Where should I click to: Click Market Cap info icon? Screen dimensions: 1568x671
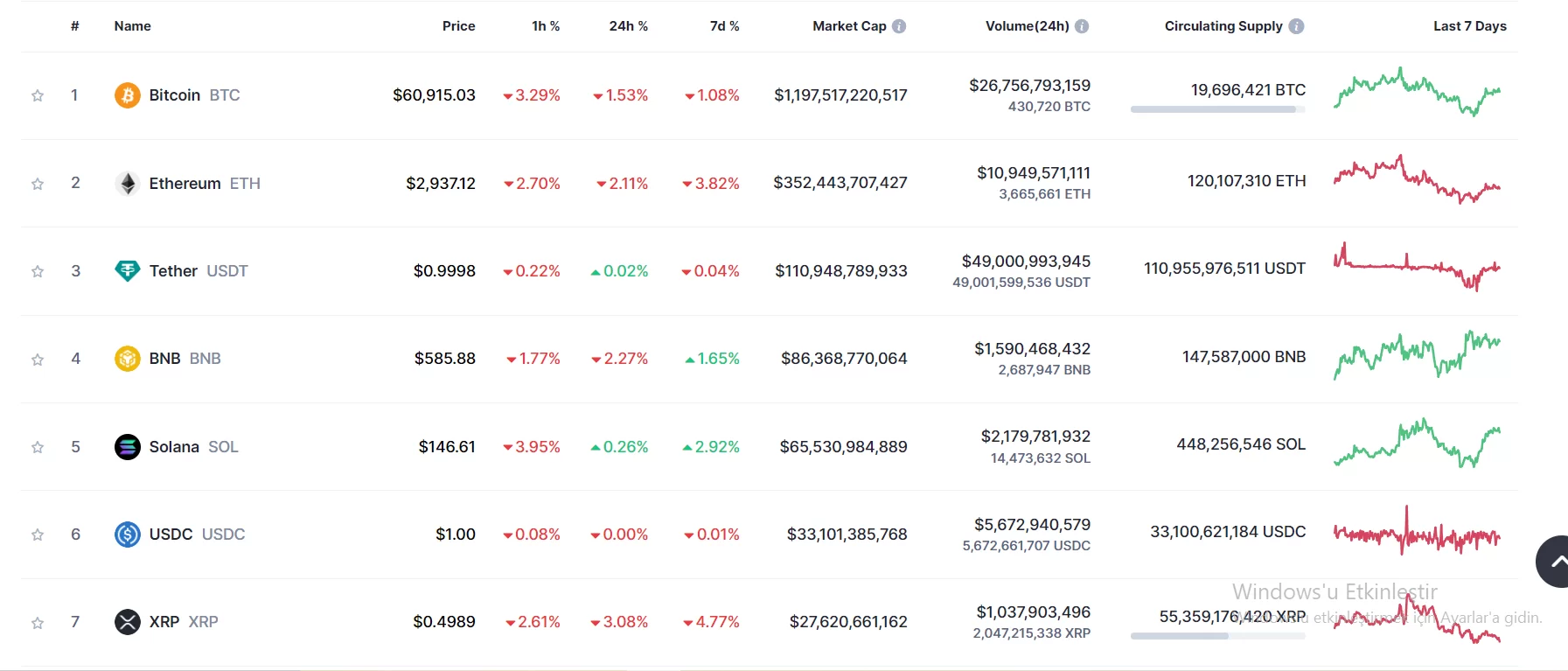pyautogui.click(x=899, y=26)
